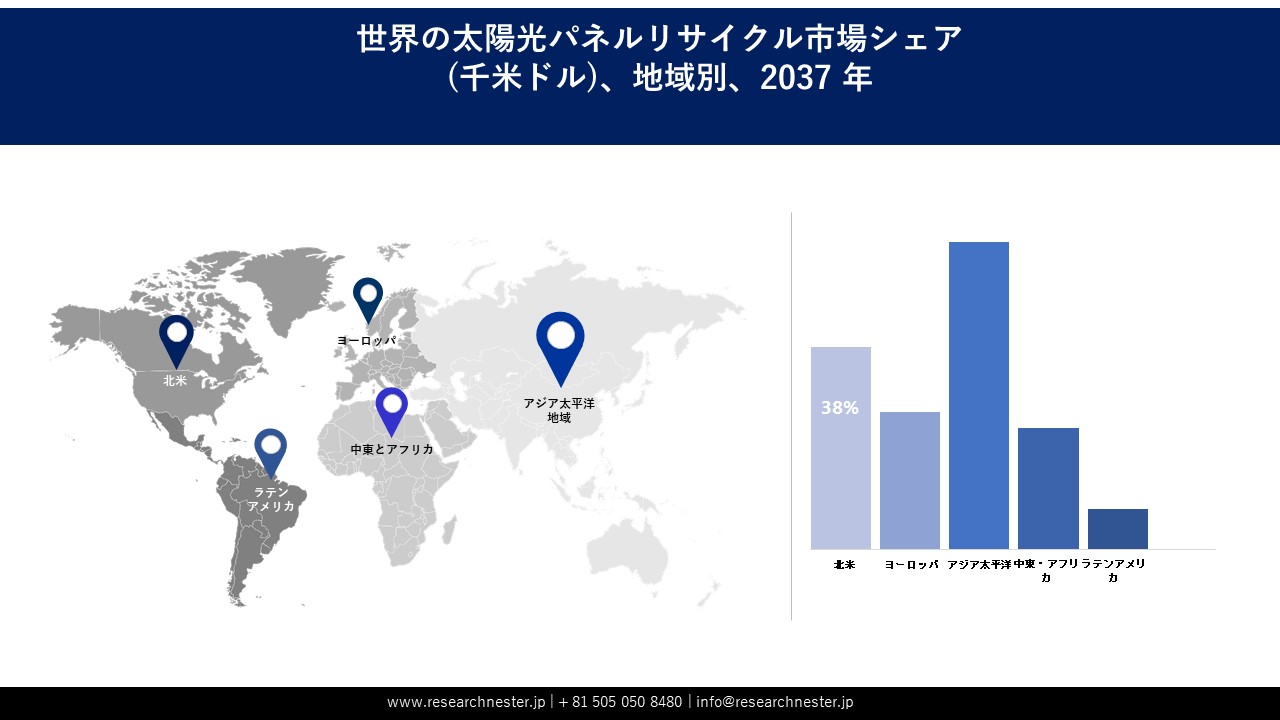Click the 38% data label
1280x720 pixels.
pyautogui.click(x=840, y=408)
